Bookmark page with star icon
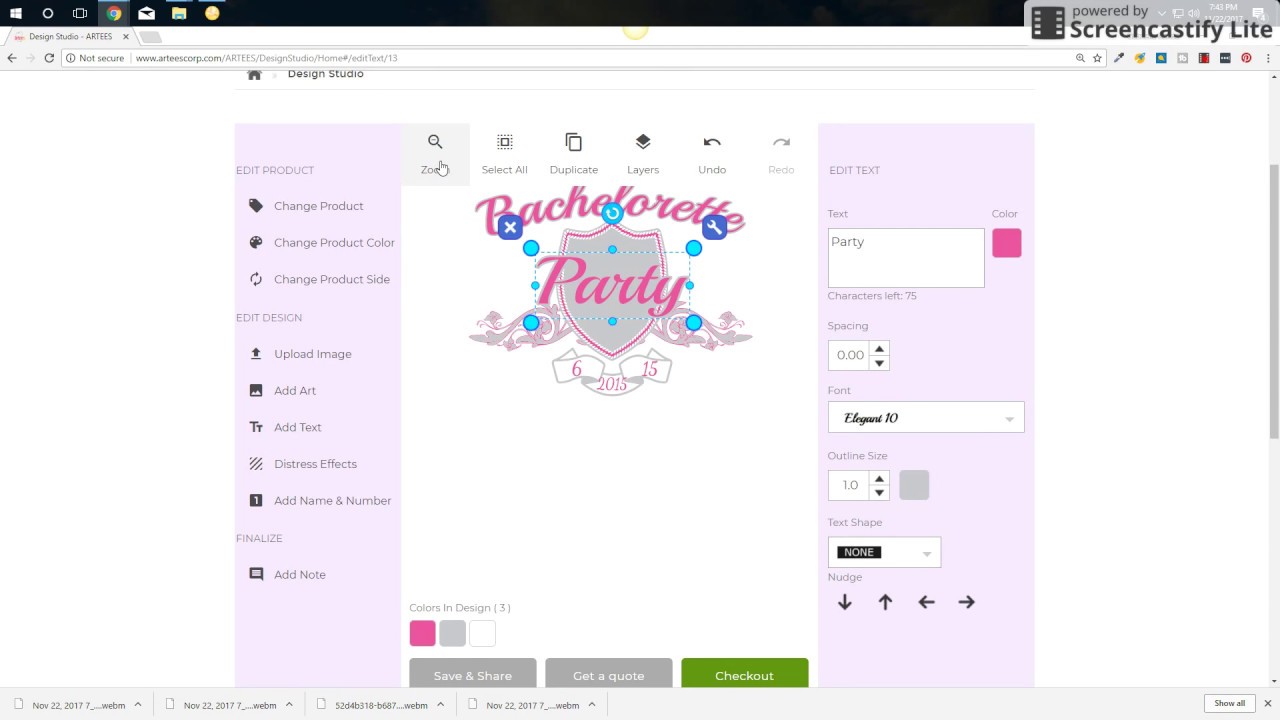 [x=1097, y=58]
